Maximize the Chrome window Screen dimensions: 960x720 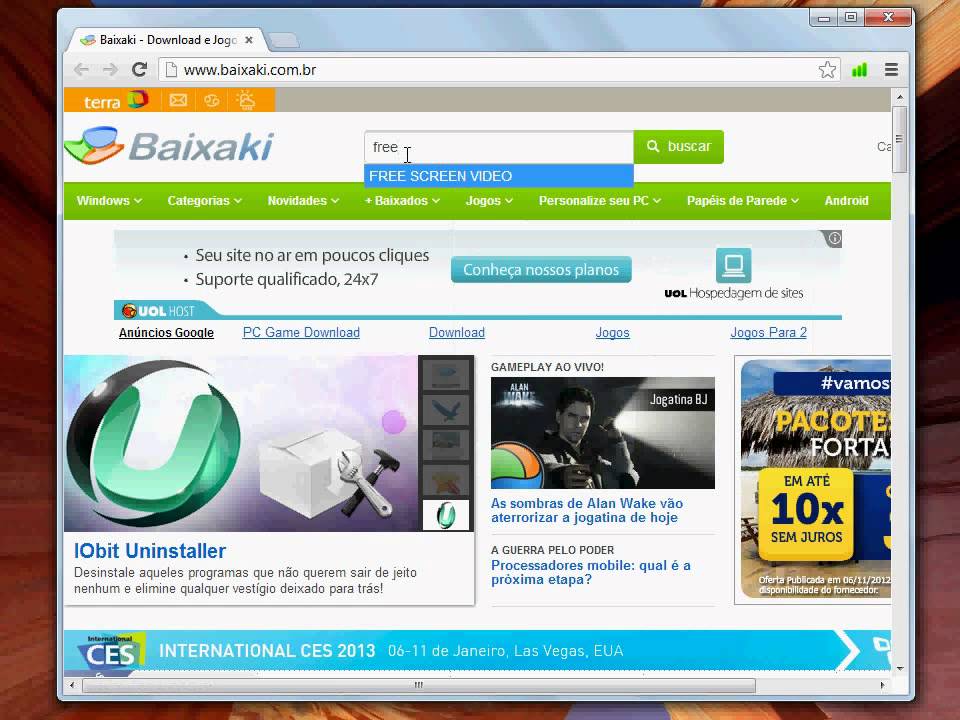pyautogui.click(x=851, y=18)
